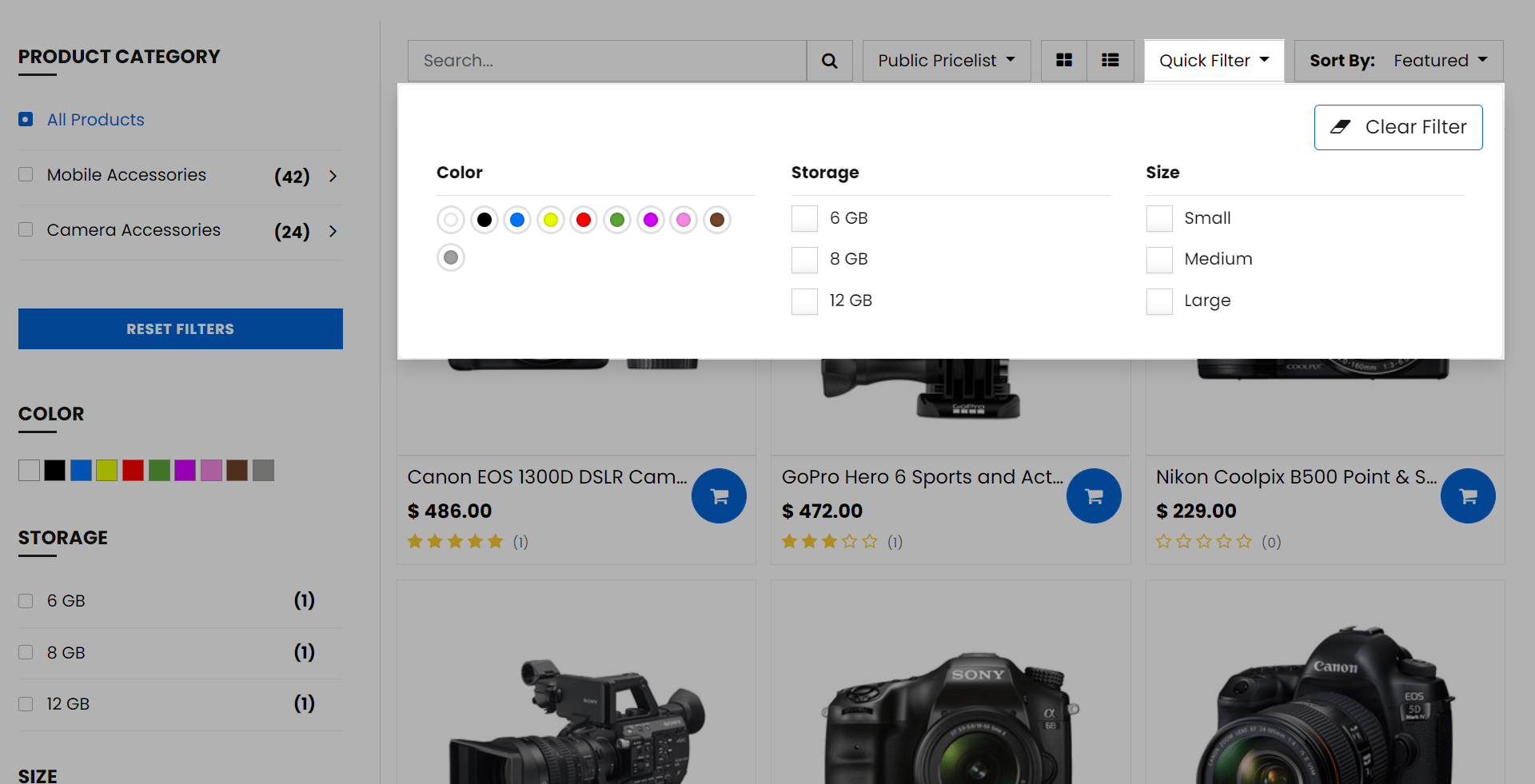The width and height of the screenshot is (1535, 784).
Task: Expand Camera Accessories subcategories chevron
Action: pos(333,231)
